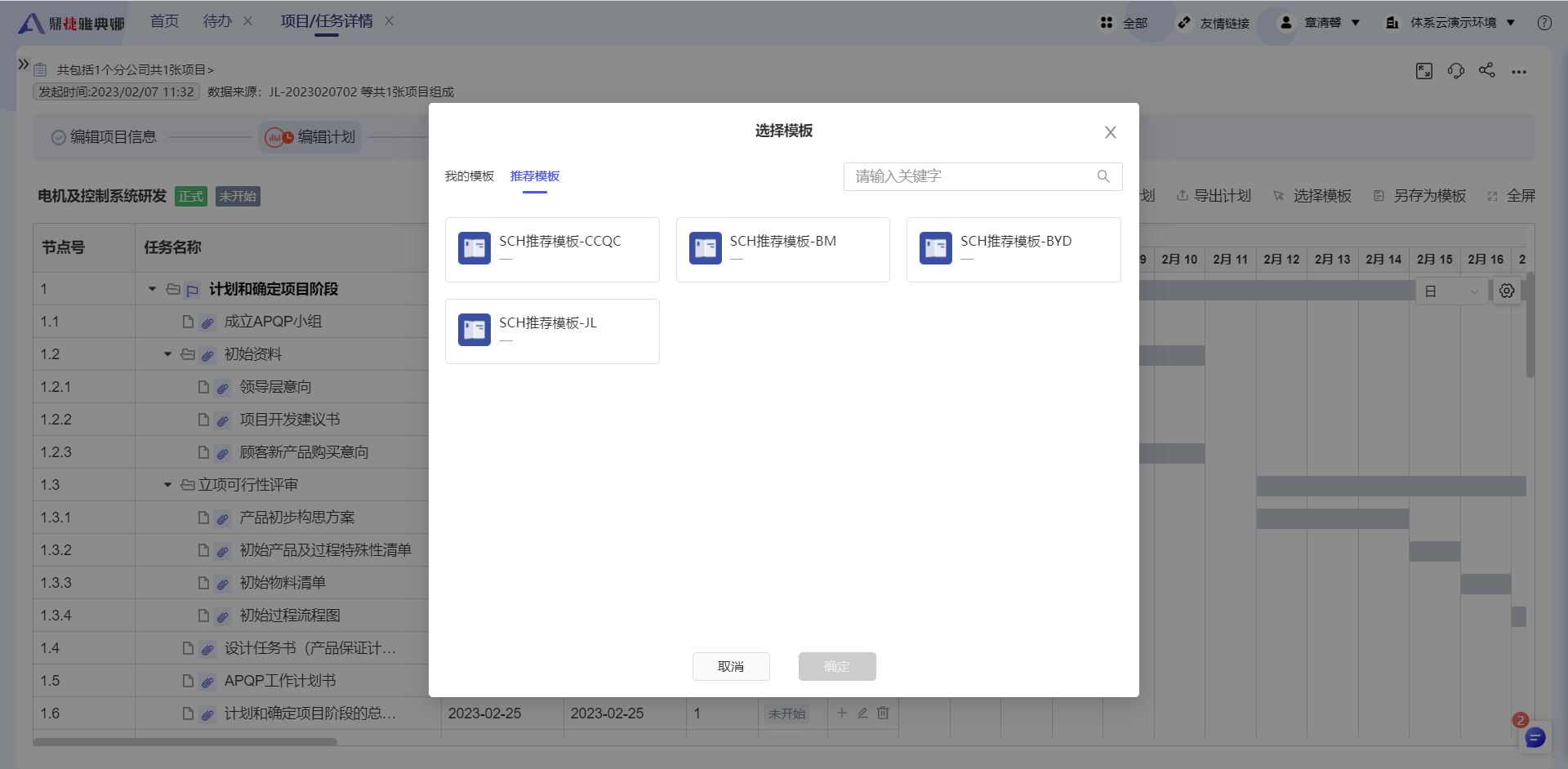Click the 编辑项目信息 step

104,137
